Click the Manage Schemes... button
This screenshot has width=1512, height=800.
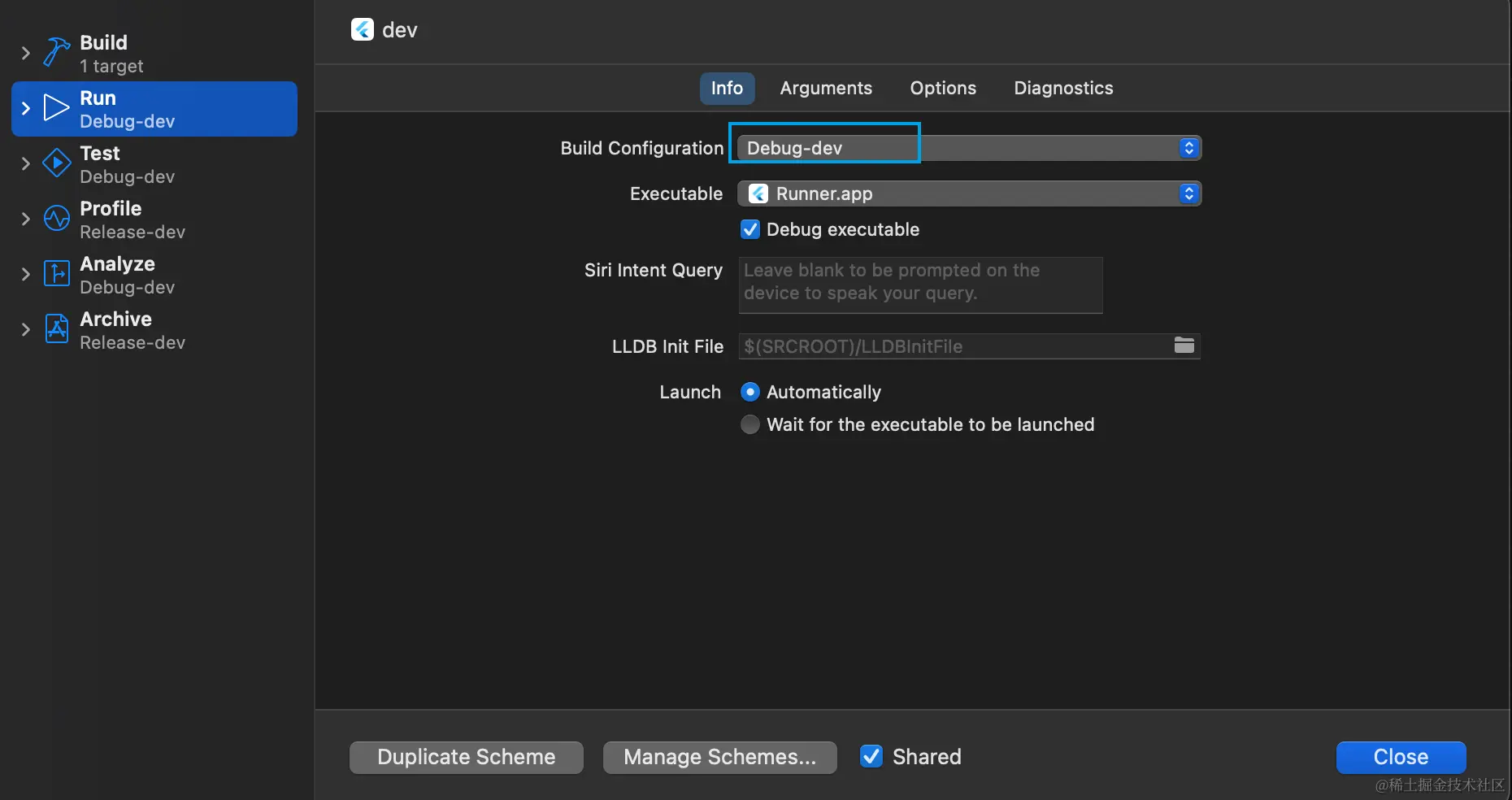(x=720, y=757)
